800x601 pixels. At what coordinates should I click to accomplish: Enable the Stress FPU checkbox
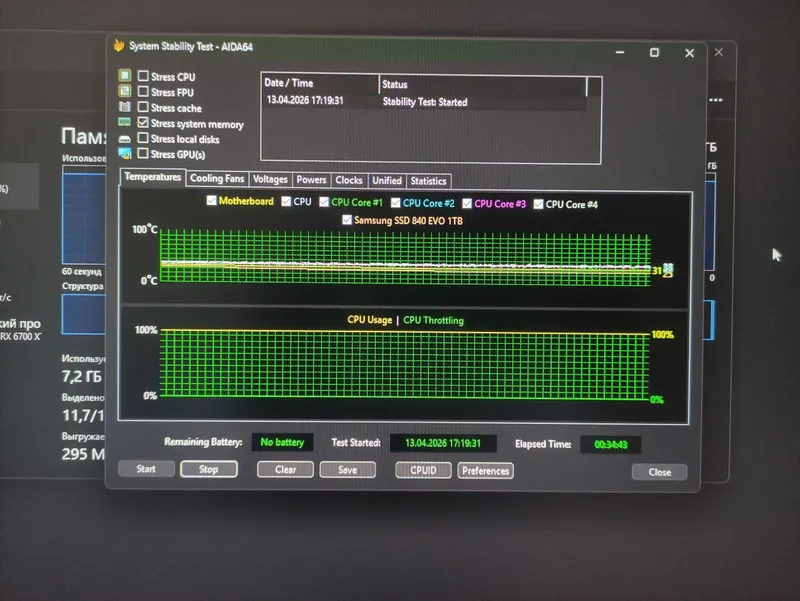(143, 91)
